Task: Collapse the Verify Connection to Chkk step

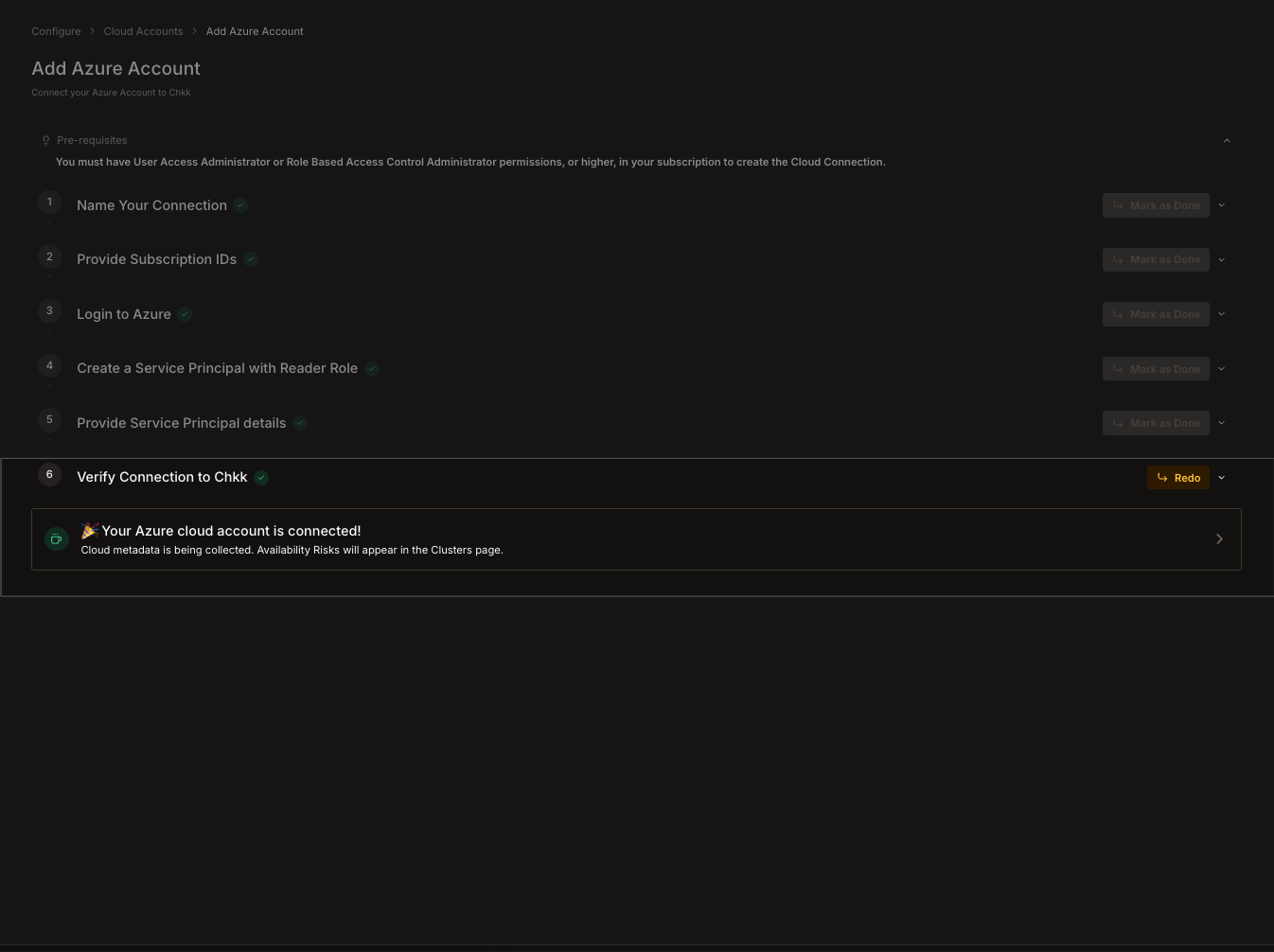Action: pos(1221,477)
